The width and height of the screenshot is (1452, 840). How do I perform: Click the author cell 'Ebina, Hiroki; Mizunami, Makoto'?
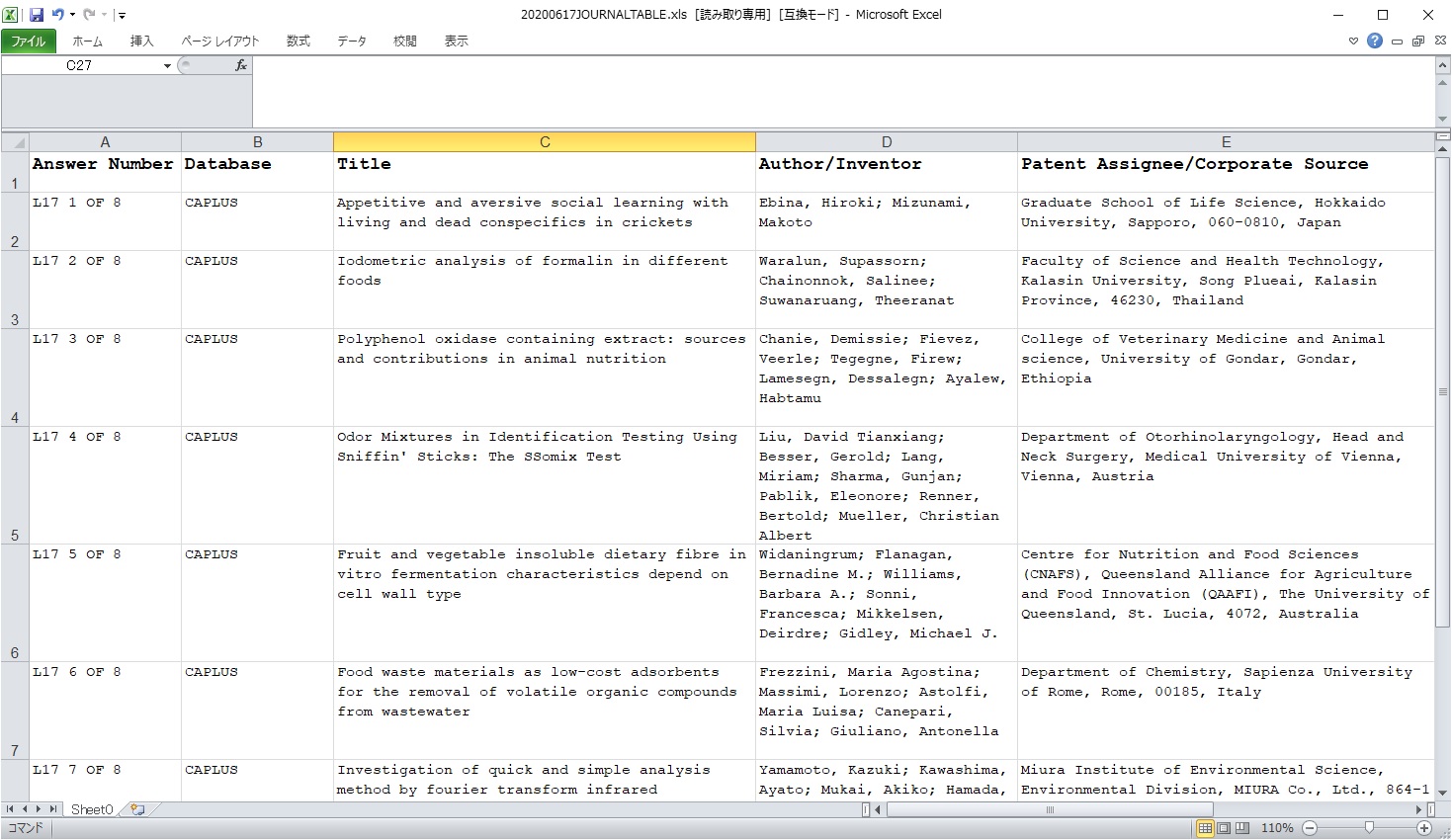[887, 221]
